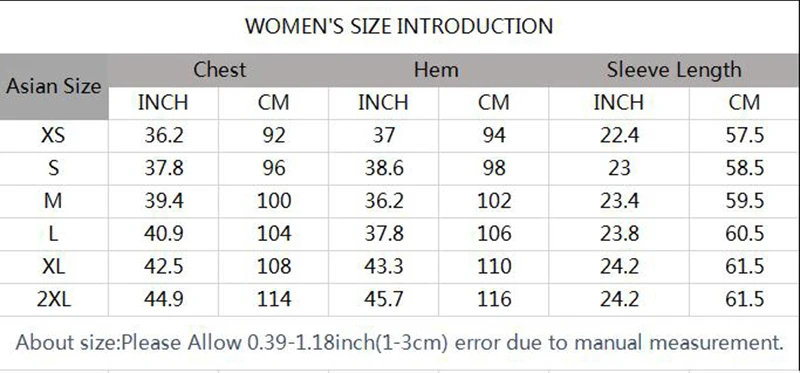Click the sleeve length value 57.5
800x373 pixels.
tap(745, 136)
